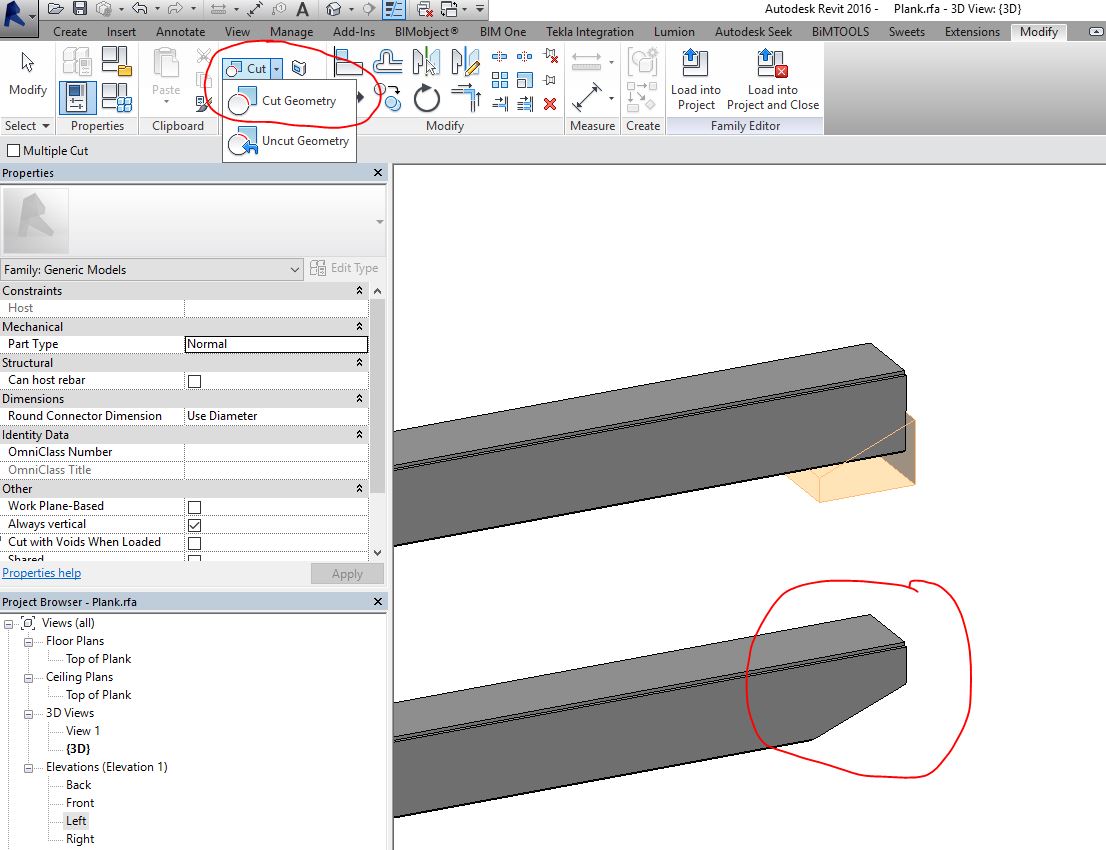The height and width of the screenshot is (850, 1106).
Task: Open the Cut split-button dropdown arrow
Action: (274, 68)
